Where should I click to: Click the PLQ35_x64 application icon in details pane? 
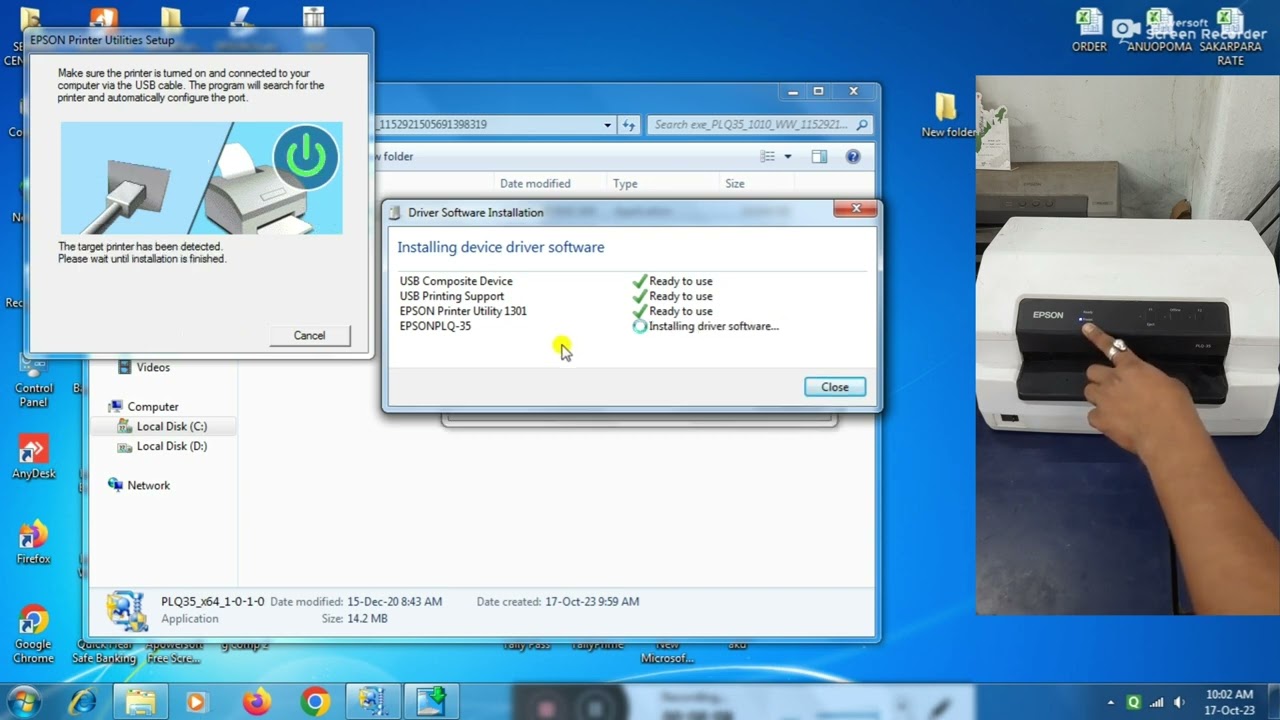127,610
